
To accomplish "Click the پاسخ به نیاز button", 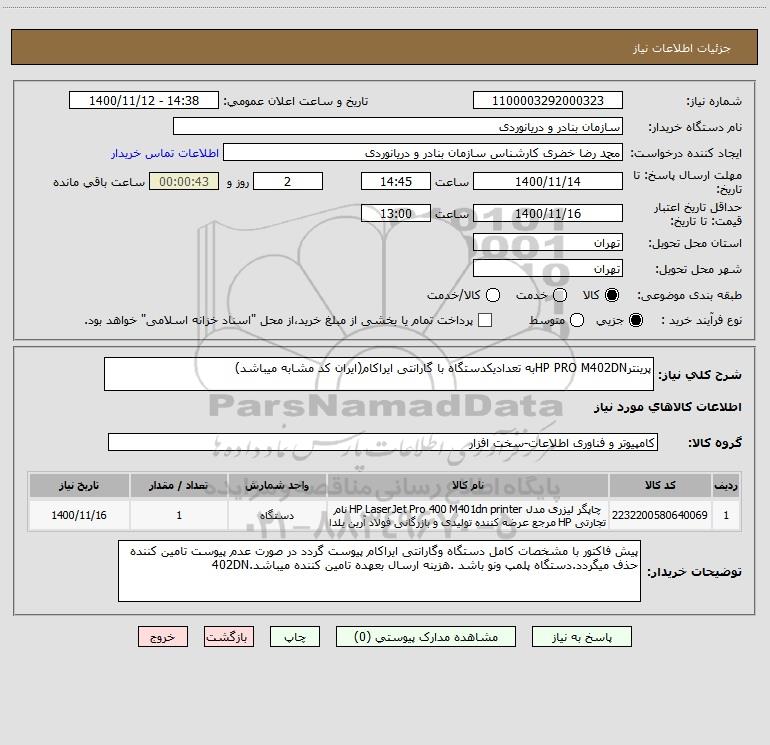I will (582, 637).
